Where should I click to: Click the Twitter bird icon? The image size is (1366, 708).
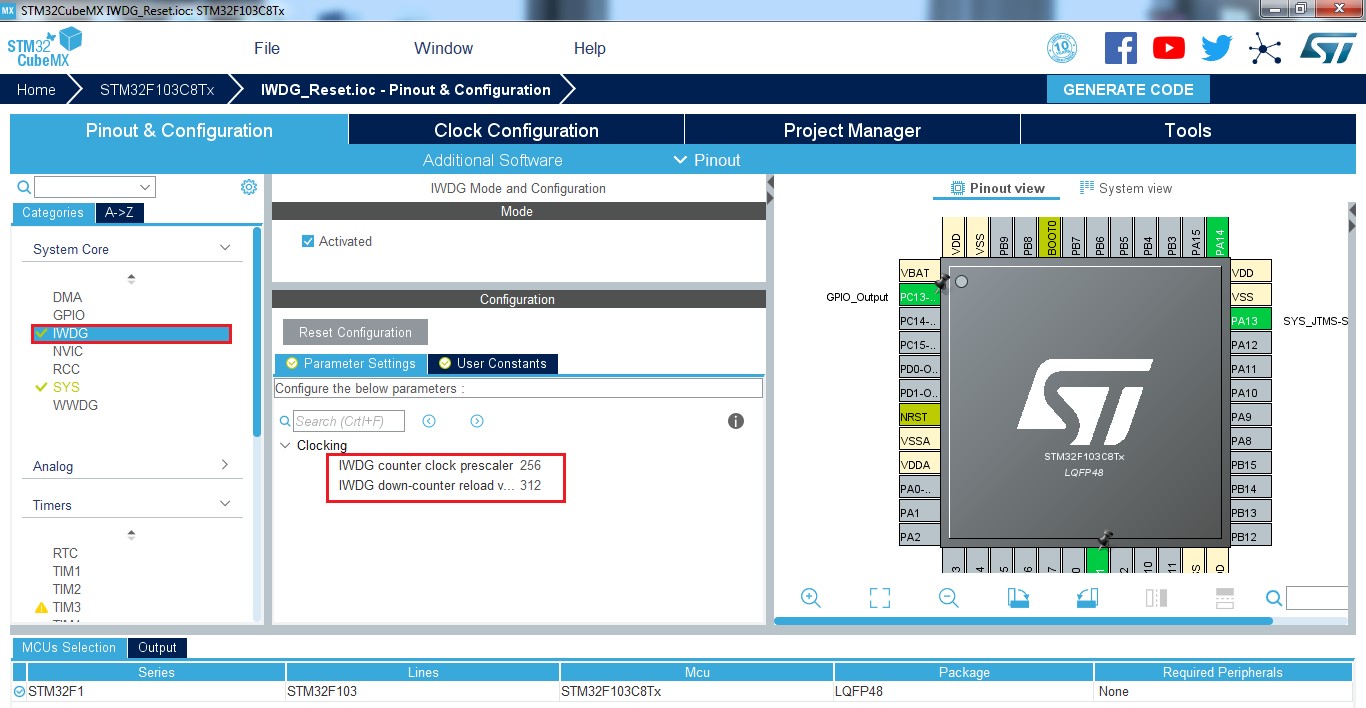click(1216, 48)
